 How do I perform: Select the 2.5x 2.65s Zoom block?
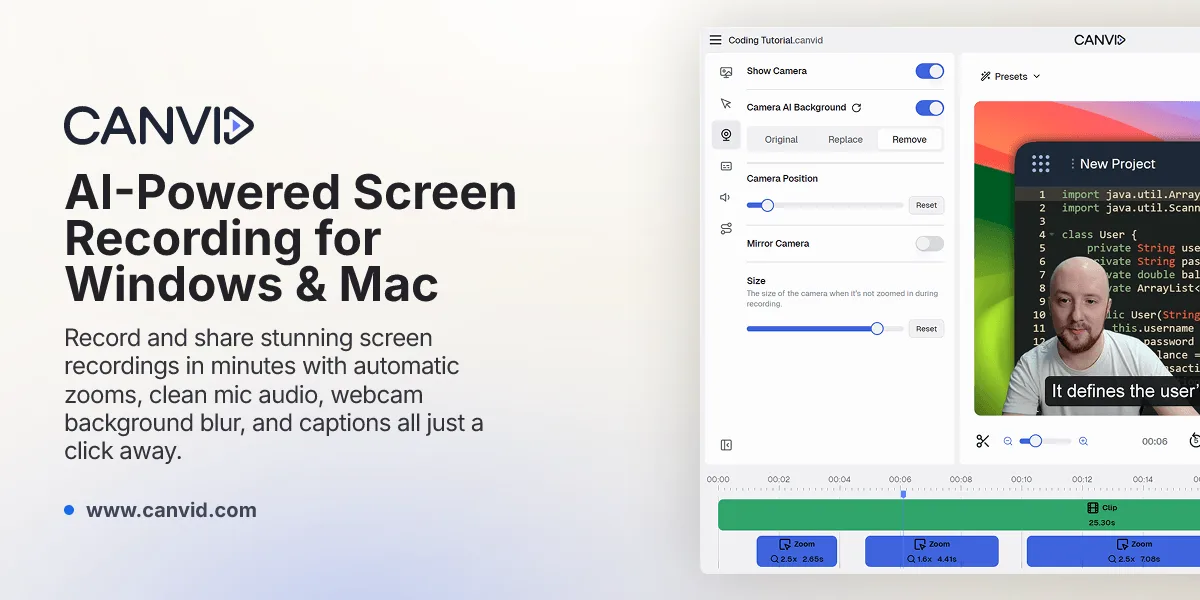coord(797,552)
